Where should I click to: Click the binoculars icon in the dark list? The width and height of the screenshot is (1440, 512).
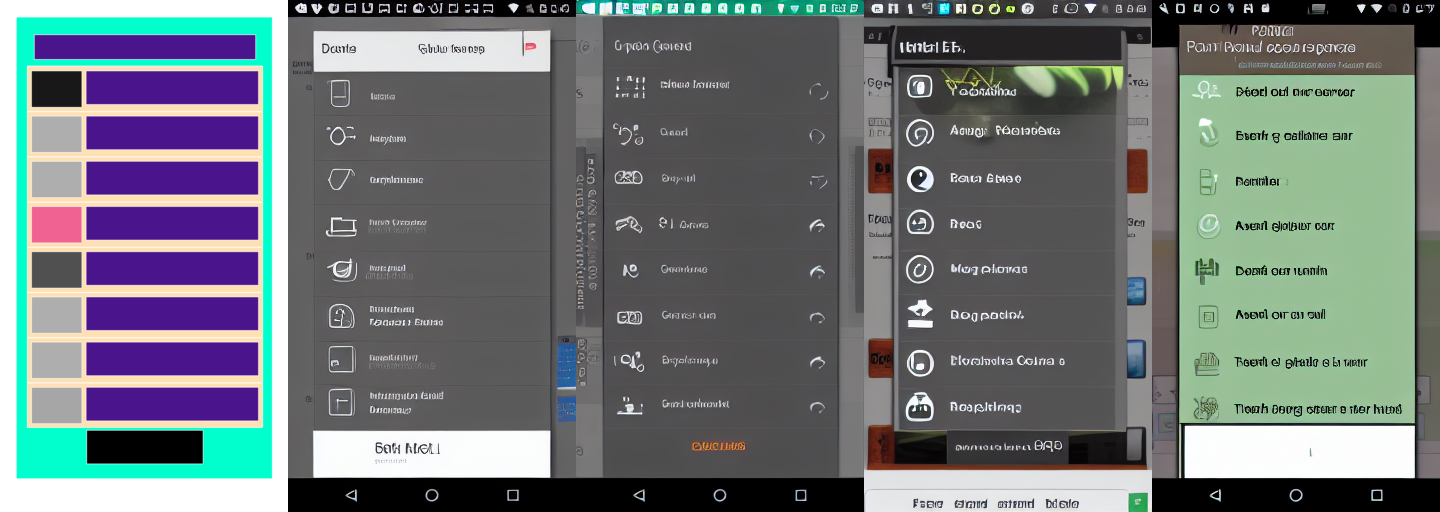tap(628, 178)
